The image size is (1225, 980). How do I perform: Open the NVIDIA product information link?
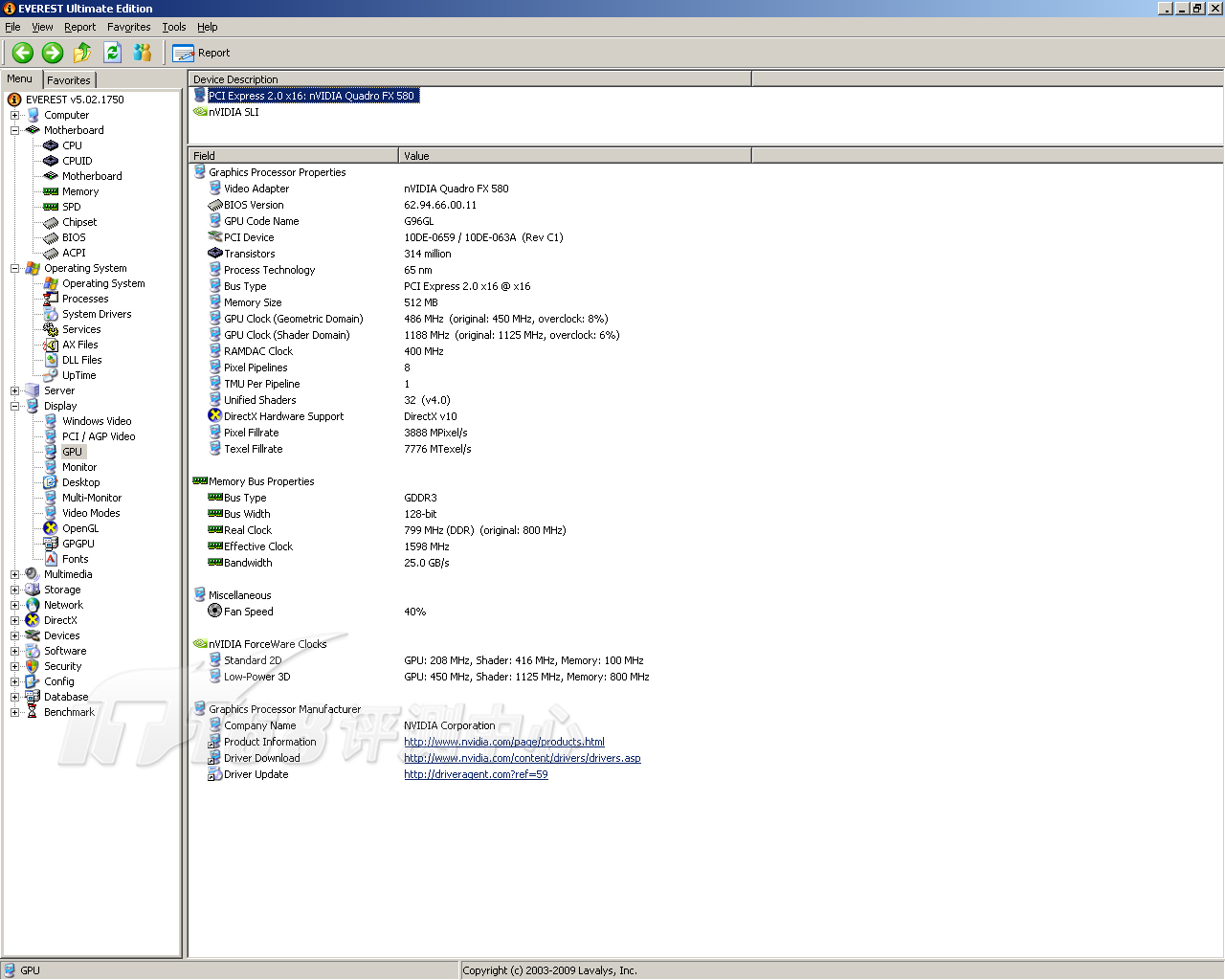click(503, 742)
